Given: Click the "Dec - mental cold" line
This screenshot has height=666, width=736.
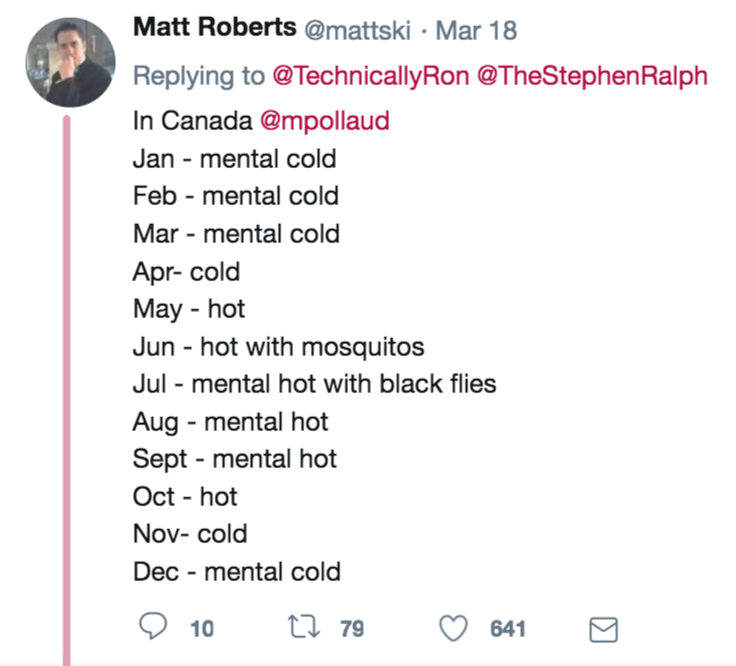Looking at the screenshot, I should 236,572.
